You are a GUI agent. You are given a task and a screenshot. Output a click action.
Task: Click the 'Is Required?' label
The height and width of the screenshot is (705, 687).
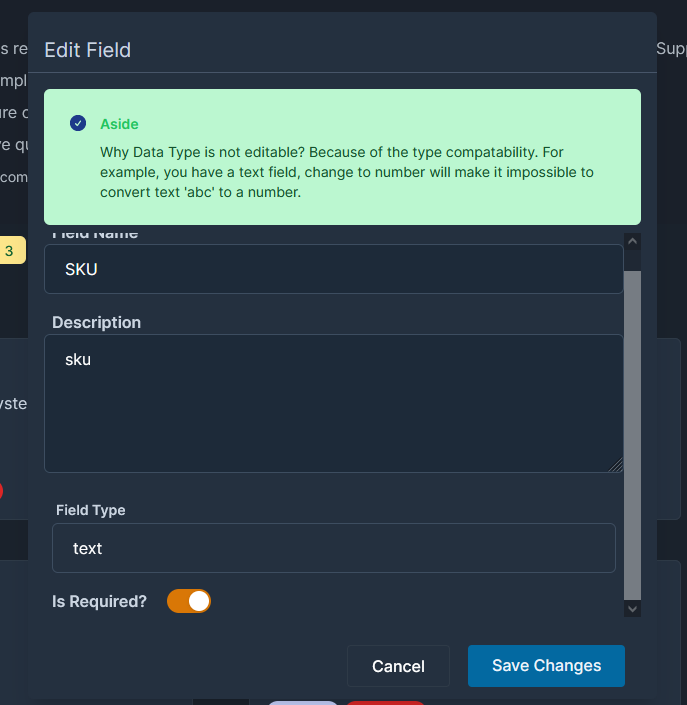pos(99,602)
